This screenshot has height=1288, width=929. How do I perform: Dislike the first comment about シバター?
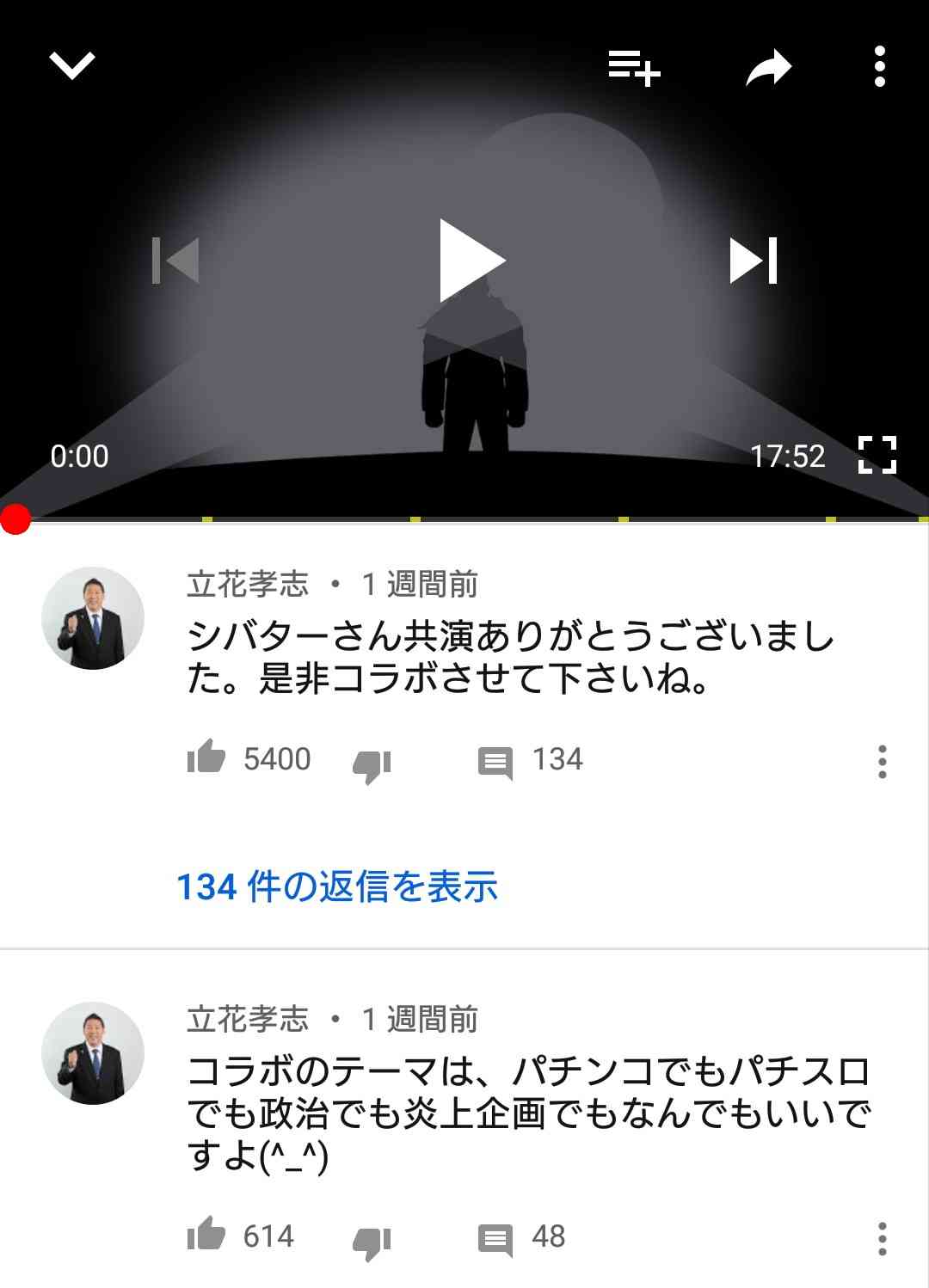coord(372,765)
